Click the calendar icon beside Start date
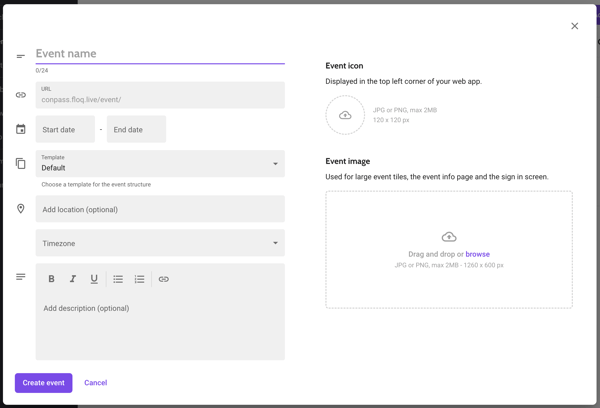 [21, 129]
